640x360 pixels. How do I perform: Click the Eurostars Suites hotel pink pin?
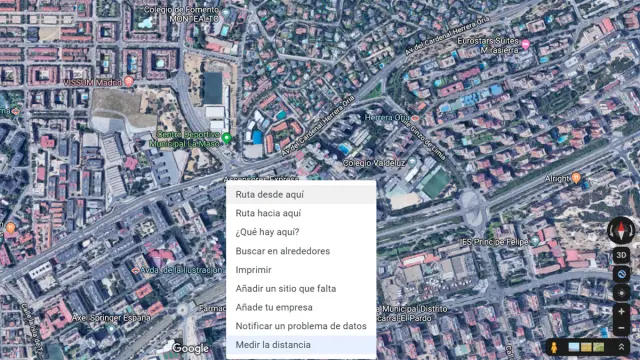pyautogui.click(x=526, y=44)
